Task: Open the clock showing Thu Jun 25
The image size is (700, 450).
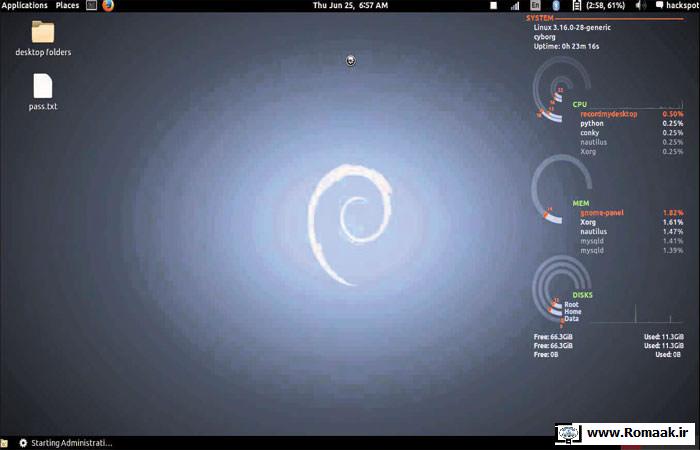Action: [x=350, y=5]
